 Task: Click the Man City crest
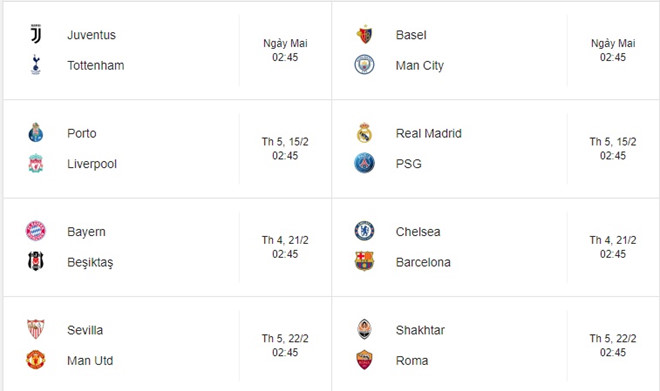click(365, 65)
